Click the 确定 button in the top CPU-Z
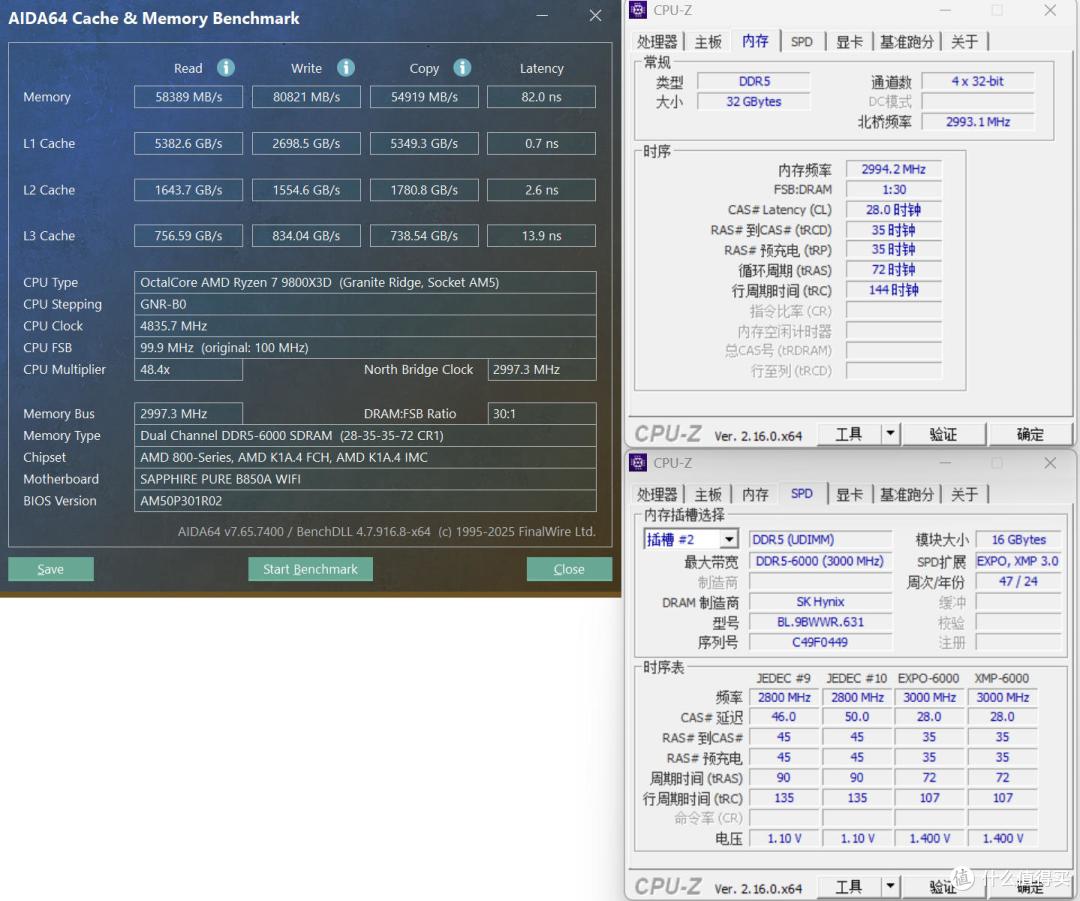This screenshot has width=1080, height=901. 1030,433
